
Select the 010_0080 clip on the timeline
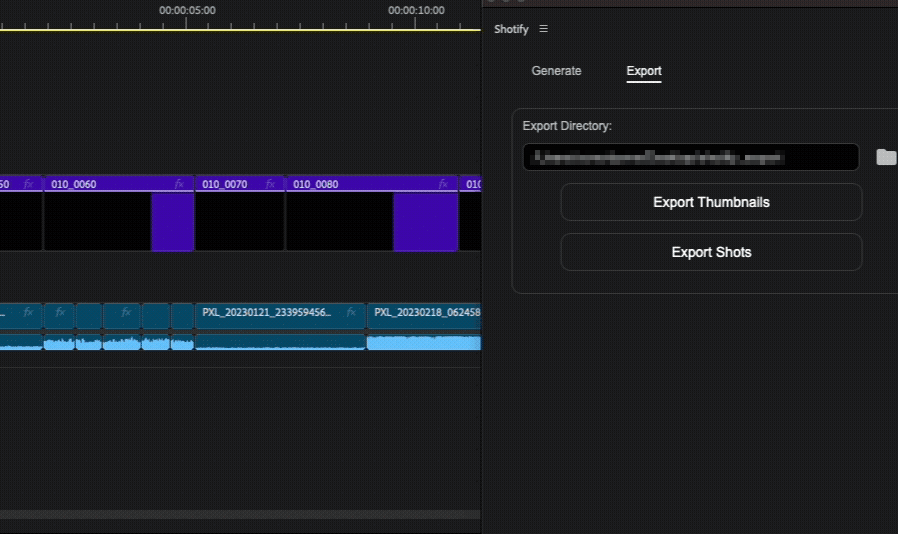(x=372, y=213)
